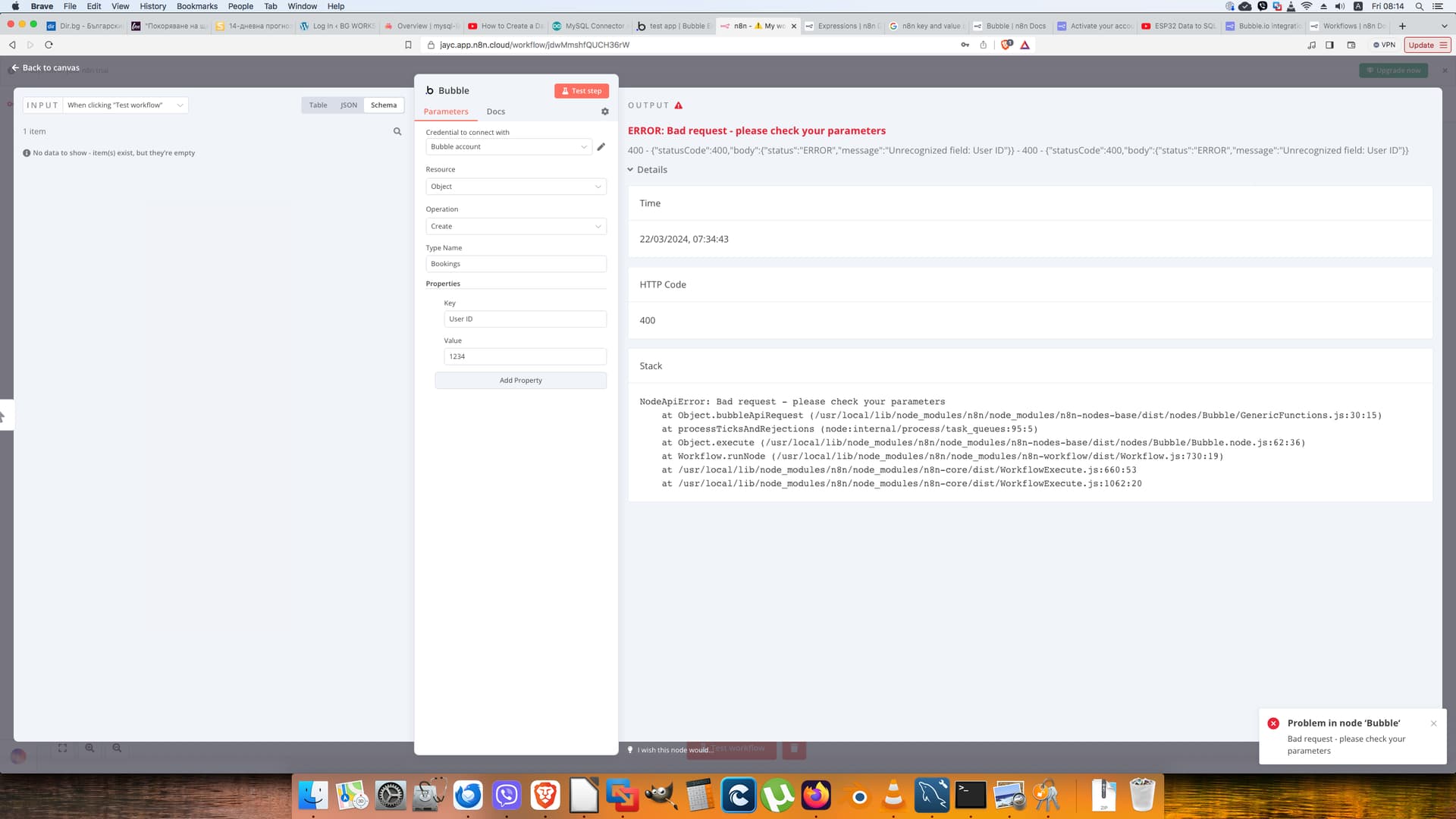Close 'Problem in node Bubble' notification
The height and width of the screenshot is (819, 1456).
[x=1433, y=723]
